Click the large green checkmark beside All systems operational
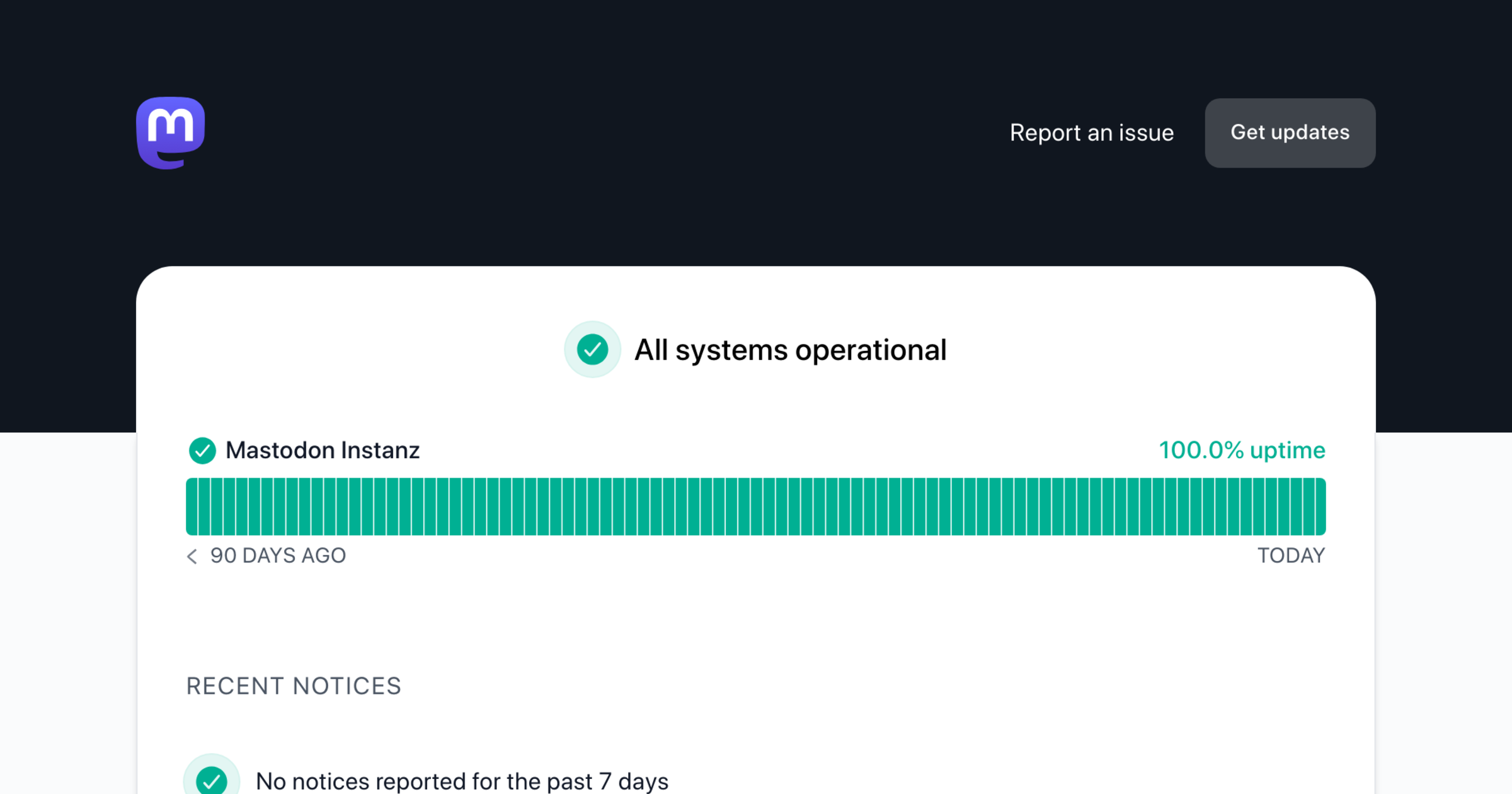 [x=592, y=350]
